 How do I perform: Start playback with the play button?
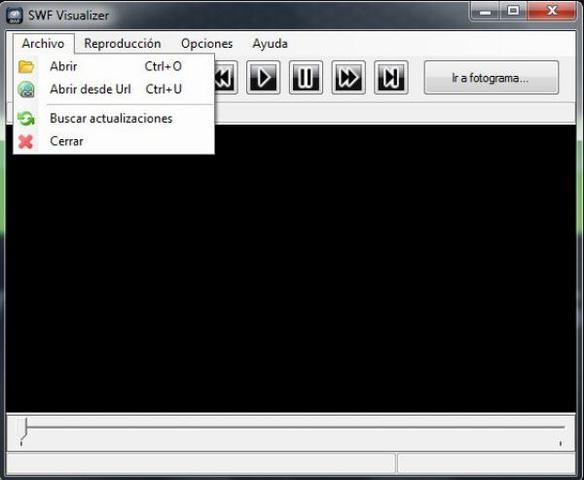[263, 77]
